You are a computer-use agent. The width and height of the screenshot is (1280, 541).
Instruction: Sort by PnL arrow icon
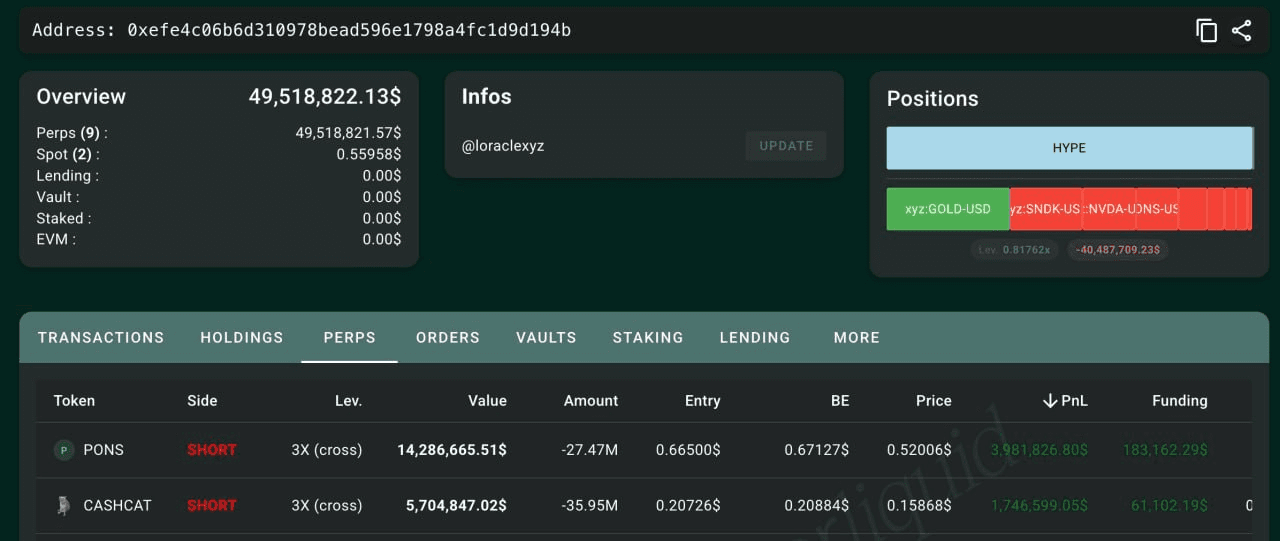pyautogui.click(x=1050, y=401)
